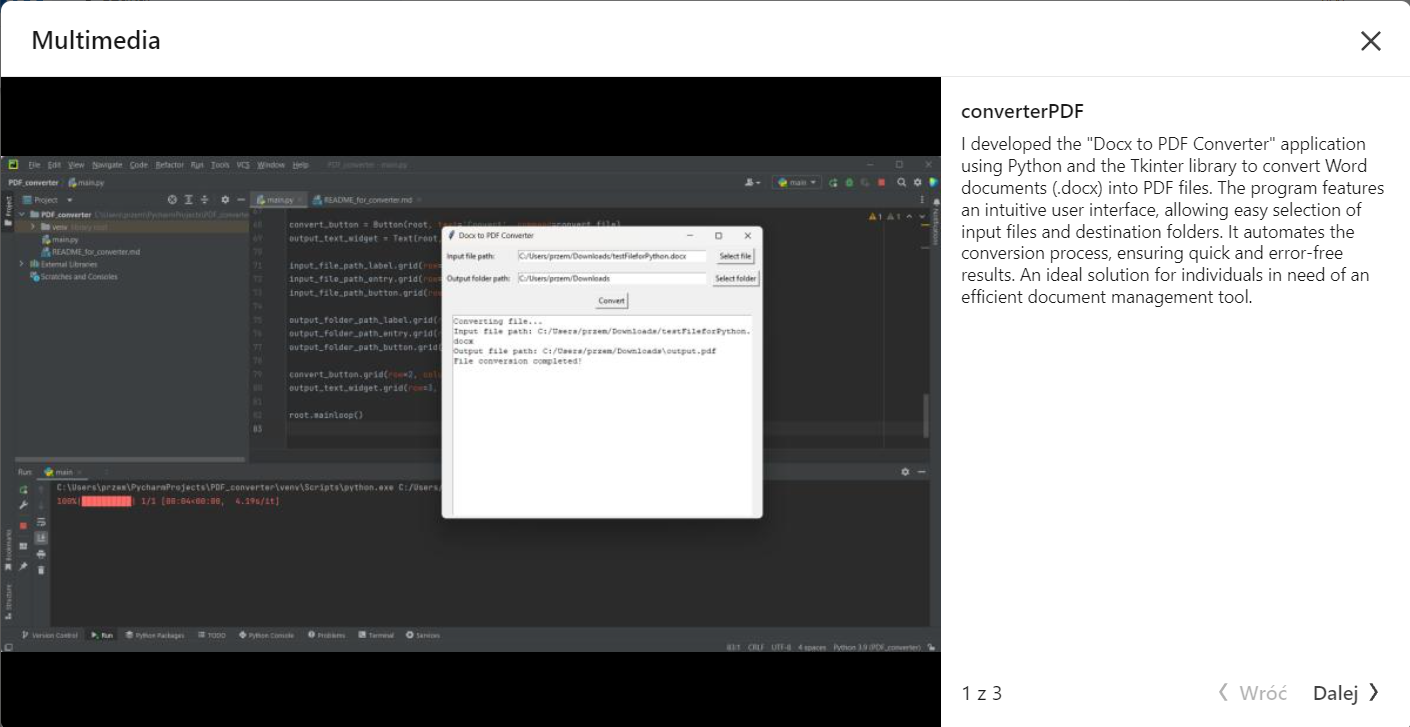
Task: Click the red Stop icon in top toolbar
Action: coord(881,183)
